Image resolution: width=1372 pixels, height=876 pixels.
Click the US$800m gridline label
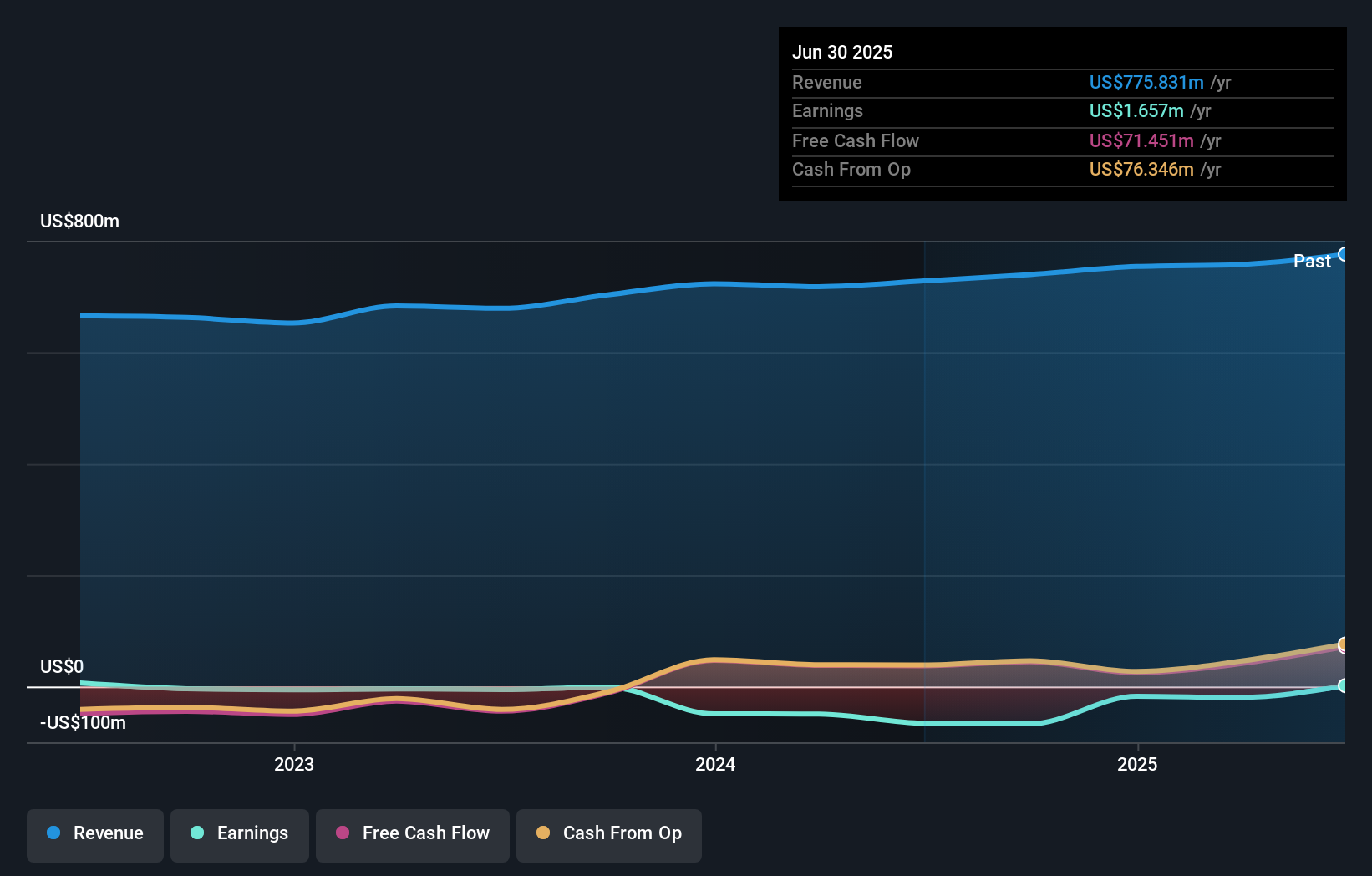[79, 222]
